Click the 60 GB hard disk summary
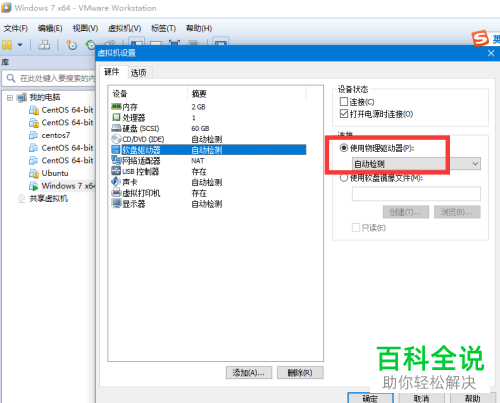Image resolution: width=500 pixels, height=403 pixels. click(x=200, y=128)
